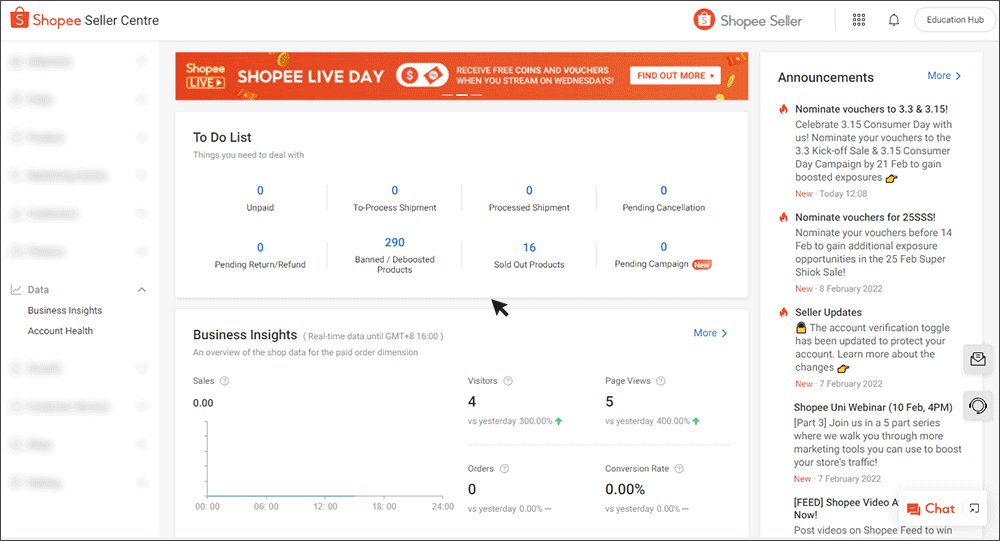Open the 16 Sold Out Products count
The height and width of the screenshot is (541, 1000).
pyautogui.click(x=529, y=248)
